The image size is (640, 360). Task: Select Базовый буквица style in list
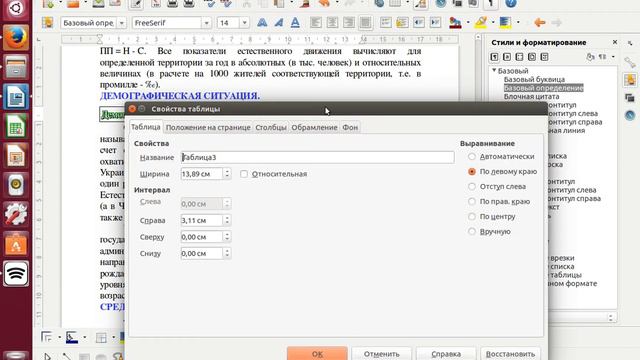coord(534,79)
